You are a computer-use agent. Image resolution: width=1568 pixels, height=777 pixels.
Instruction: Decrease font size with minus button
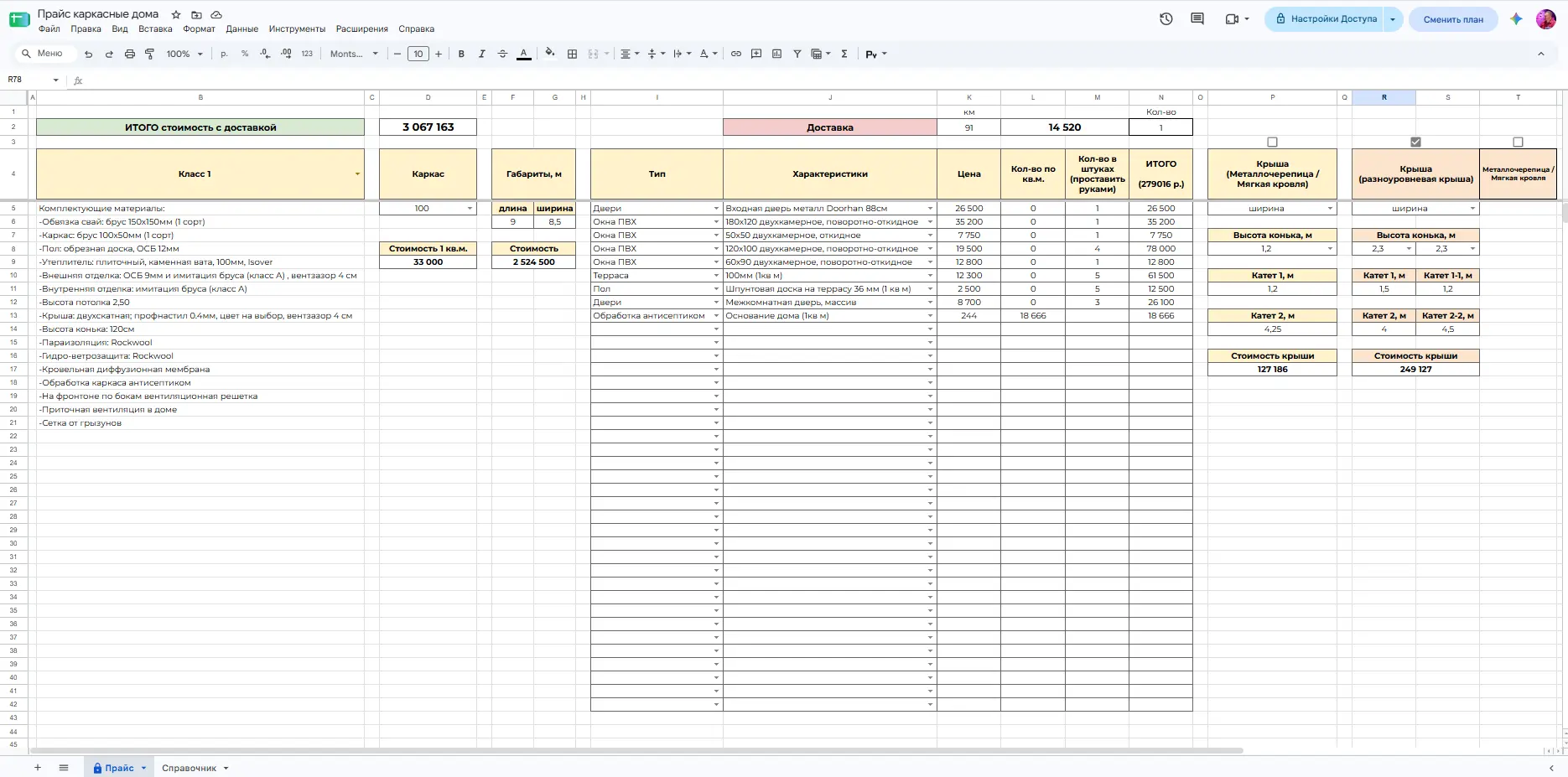pyautogui.click(x=397, y=54)
